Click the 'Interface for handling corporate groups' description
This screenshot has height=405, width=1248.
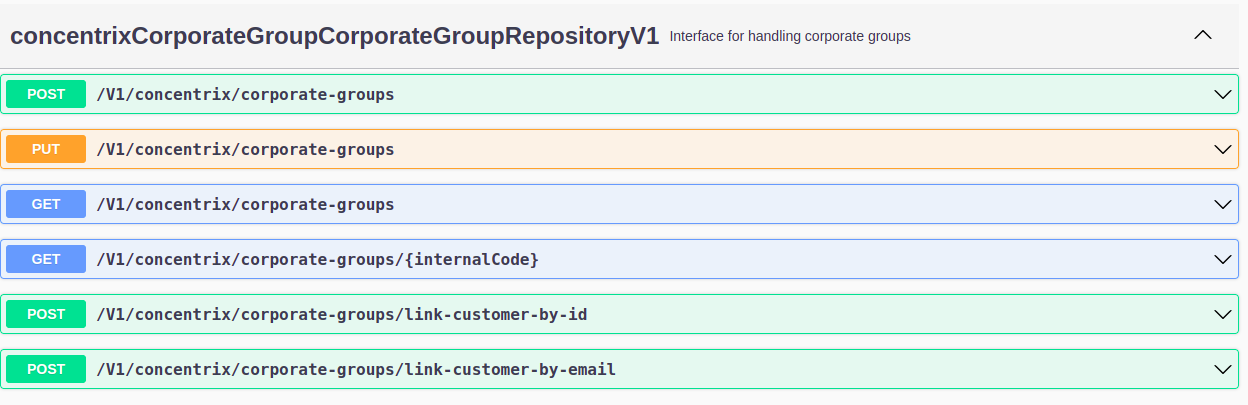[x=789, y=36]
